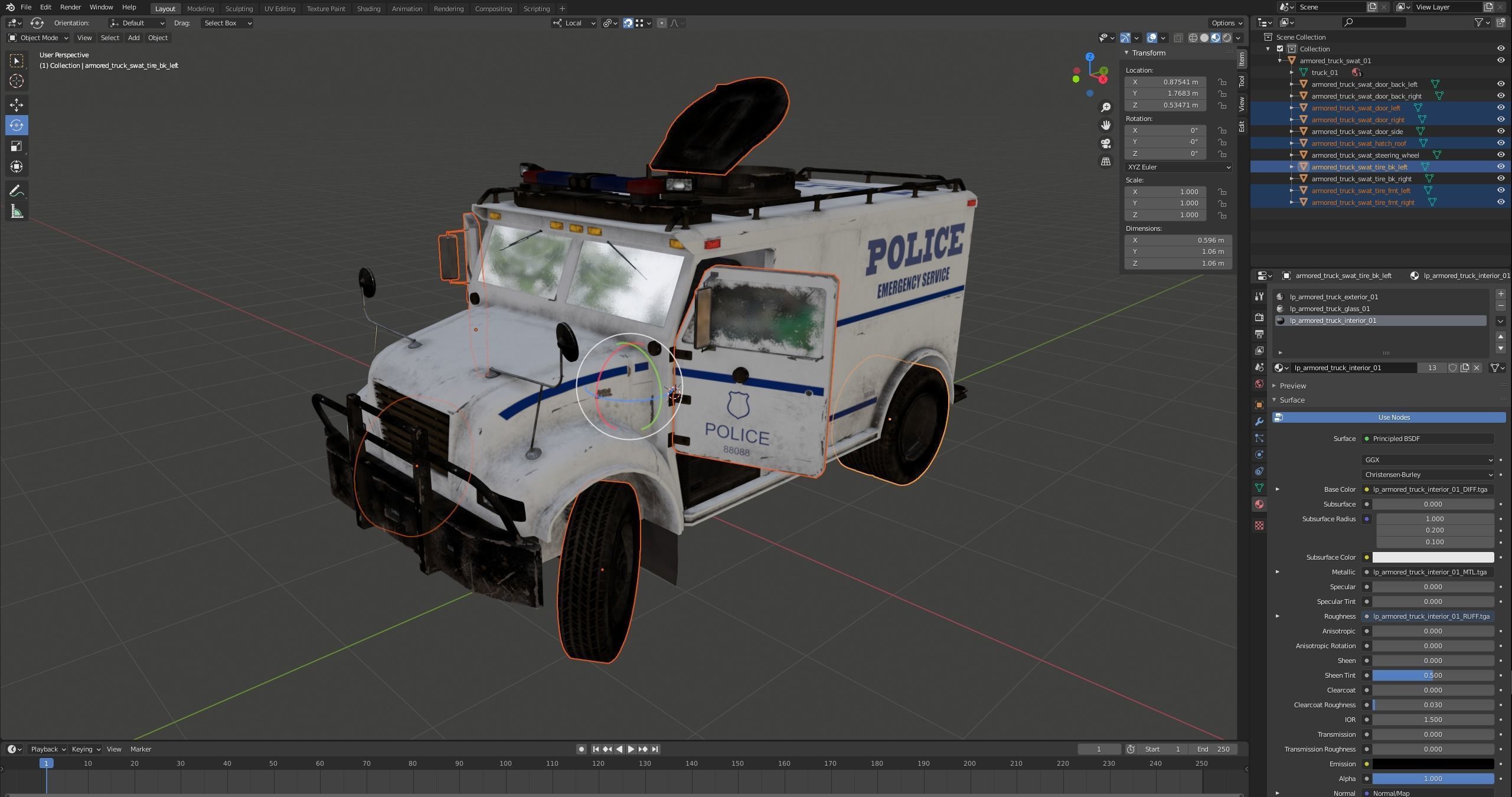Open the Object Mode dropdown
Screen dimensions: 1512x797
38,38
